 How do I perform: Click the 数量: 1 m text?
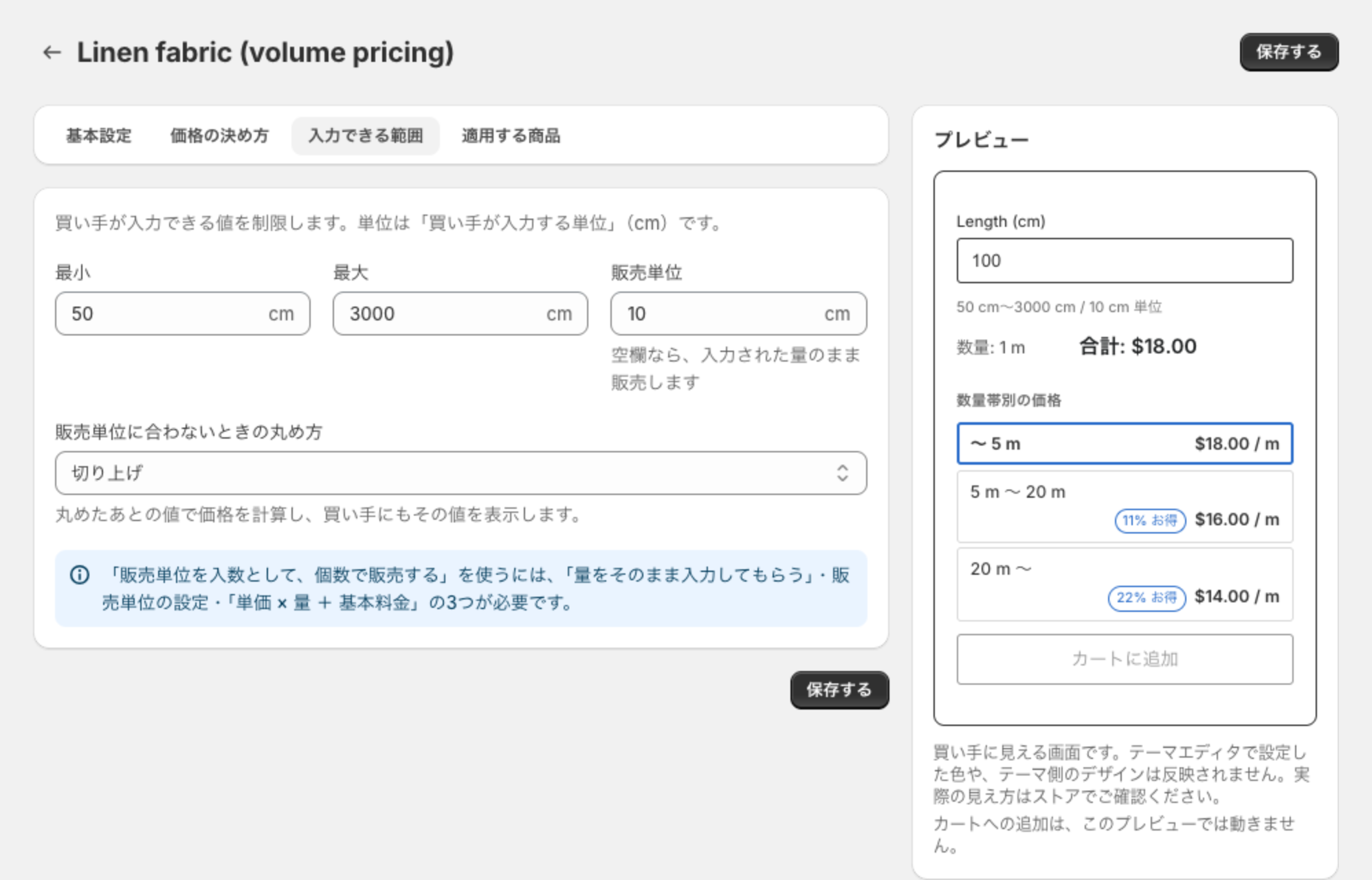pos(991,348)
